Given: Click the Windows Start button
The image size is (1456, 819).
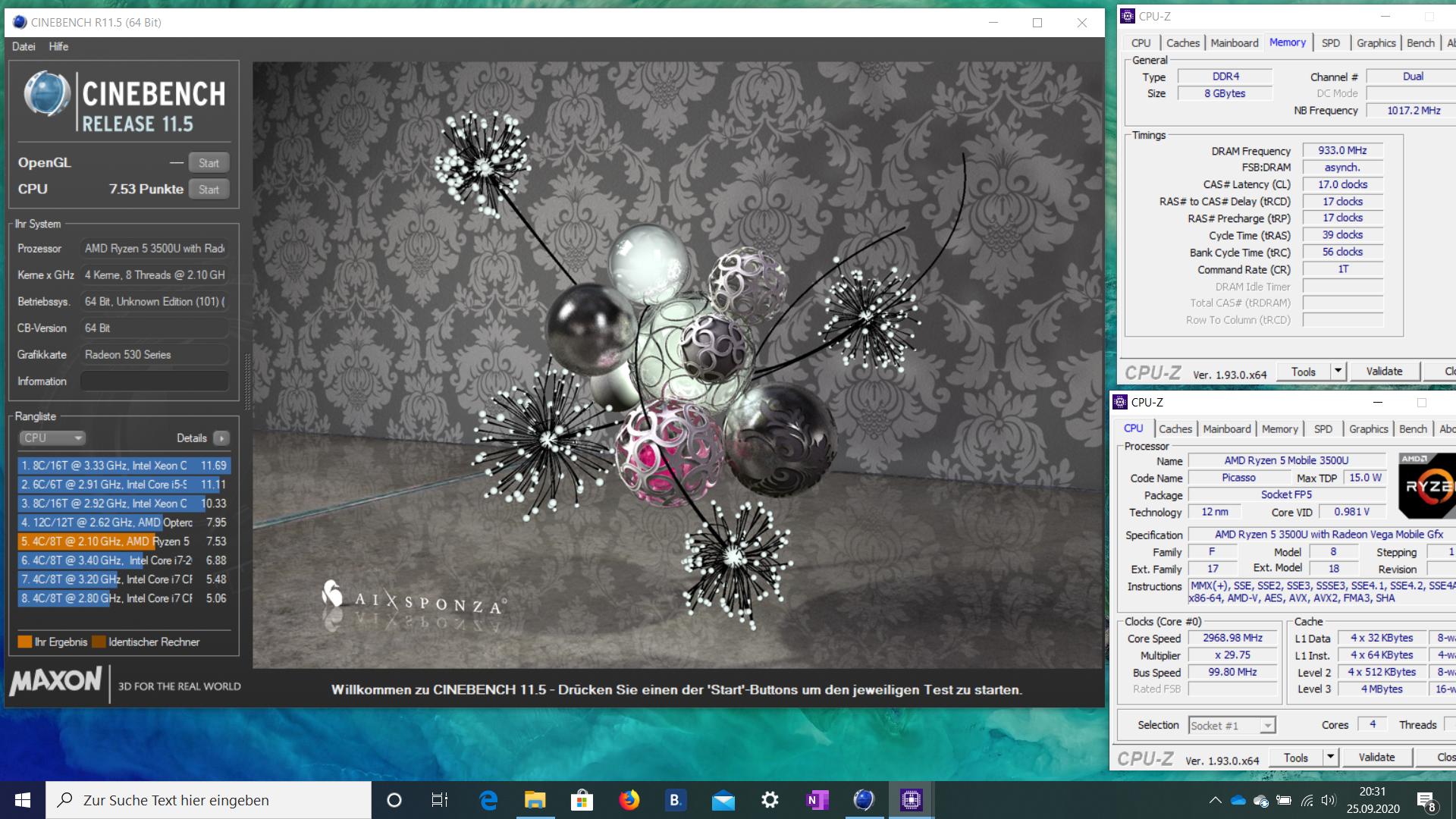Looking at the screenshot, I should click(23, 800).
